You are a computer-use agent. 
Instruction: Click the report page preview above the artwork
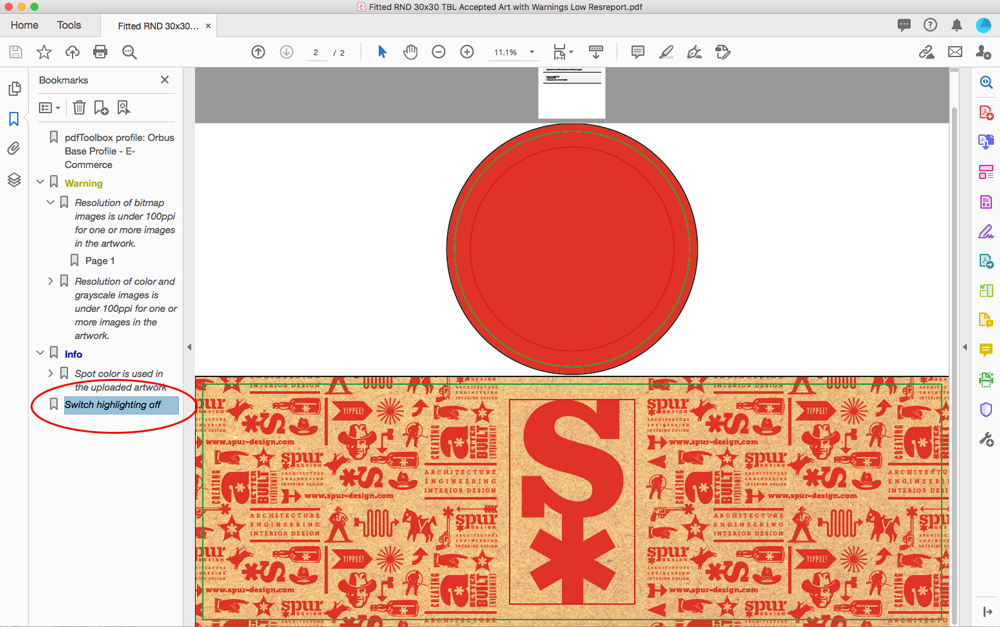(571, 93)
